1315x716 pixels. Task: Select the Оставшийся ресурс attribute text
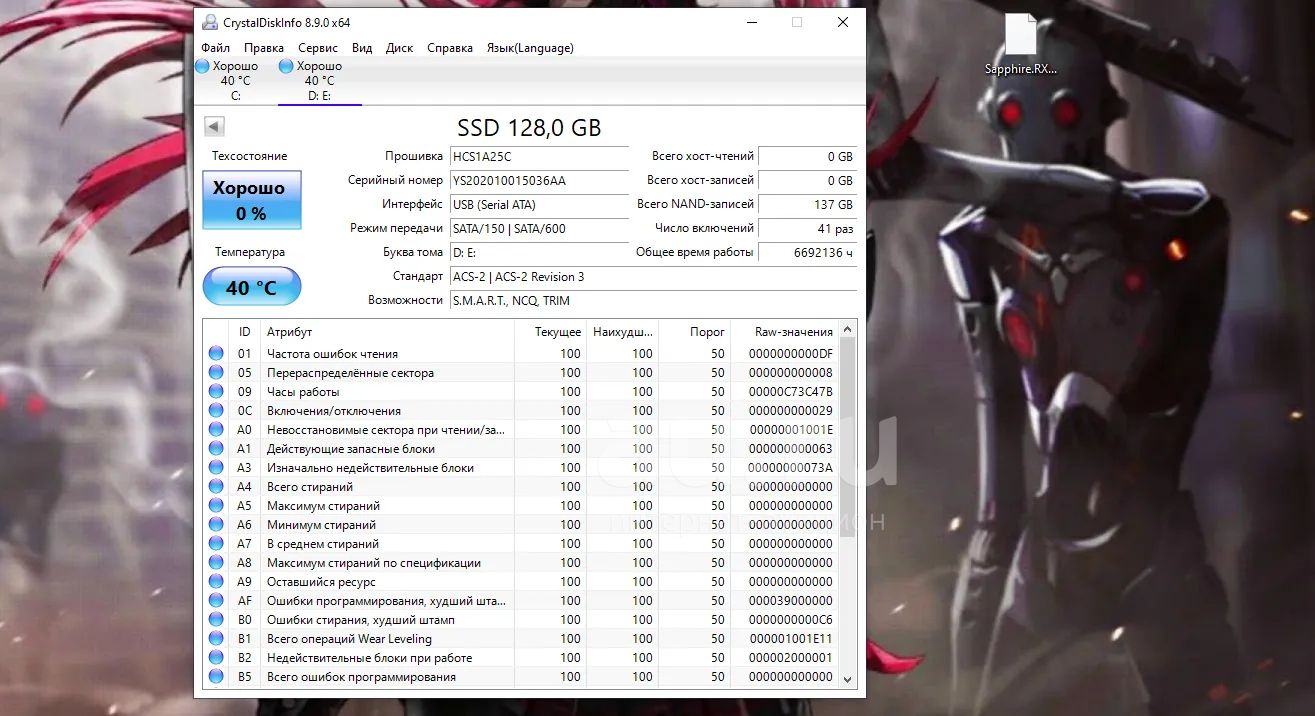(x=321, y=581)
